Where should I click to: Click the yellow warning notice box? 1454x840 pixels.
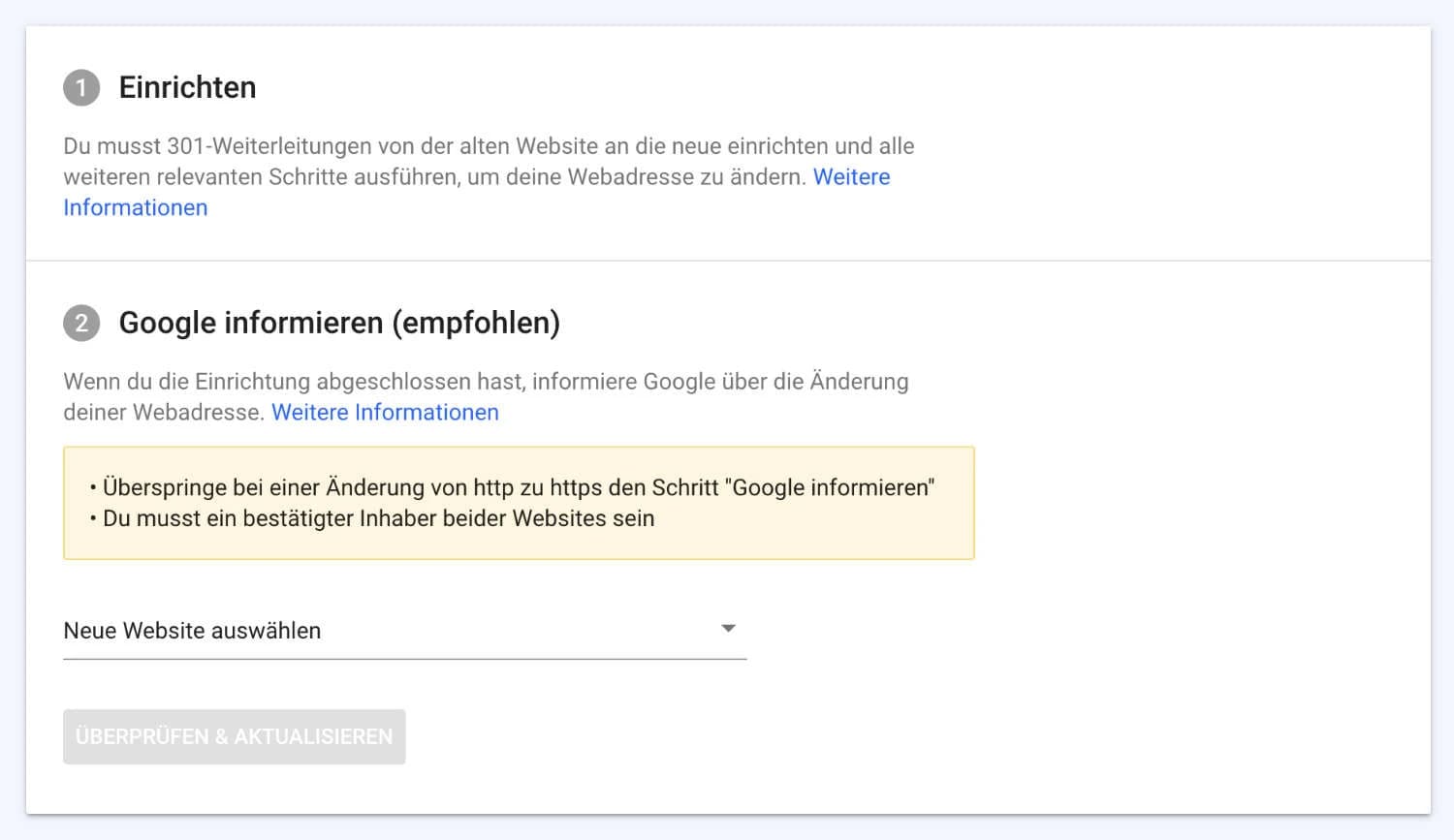click(519, 502)
